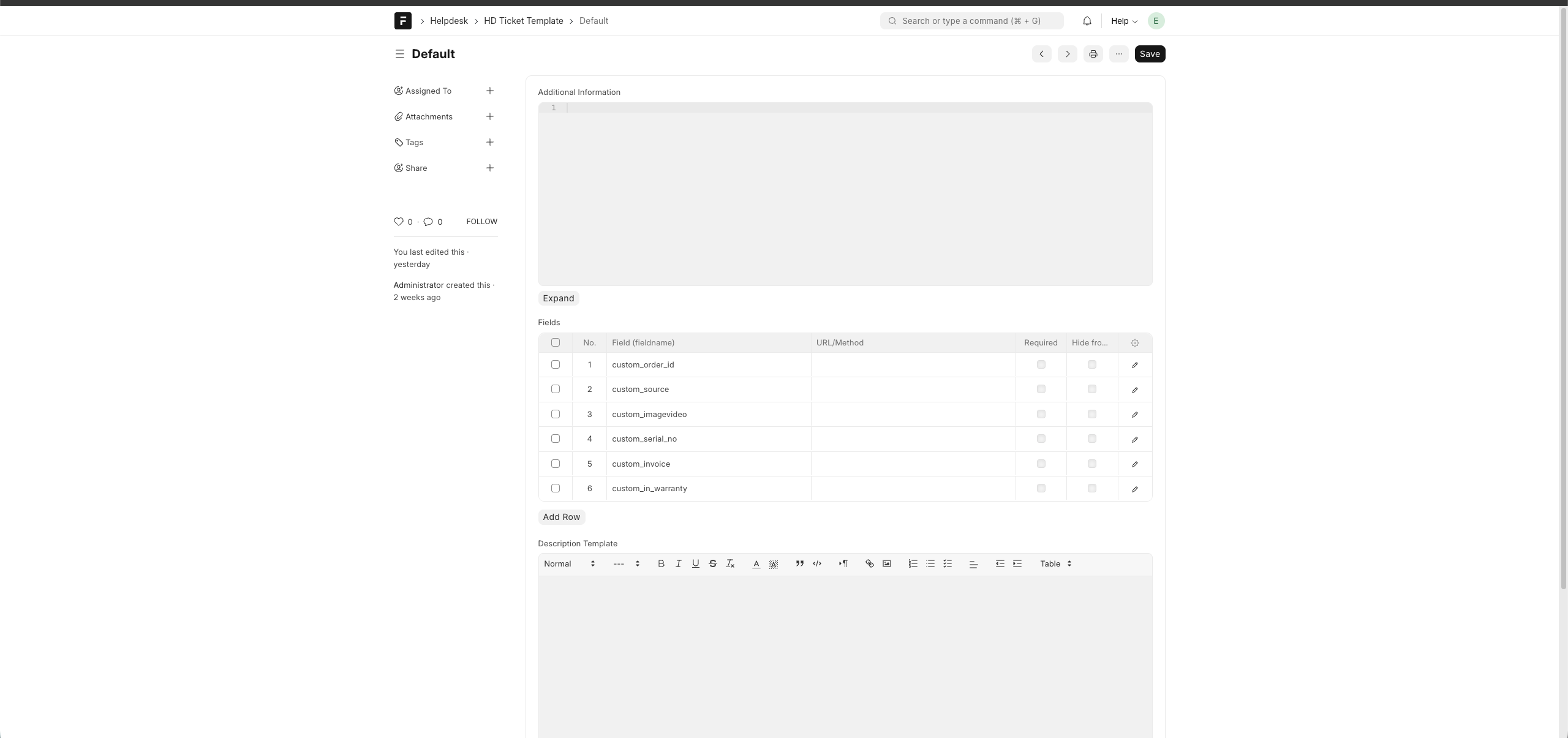Click the Add Row button

[561, 517]
